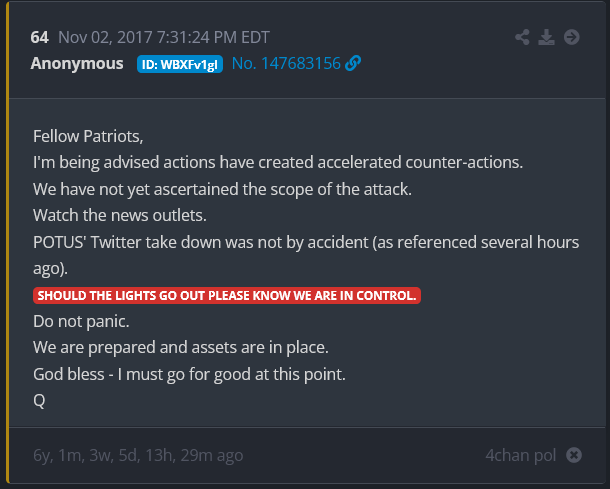Click the X circle icon beside 4chan pol
610x489 pixels.
574,455
